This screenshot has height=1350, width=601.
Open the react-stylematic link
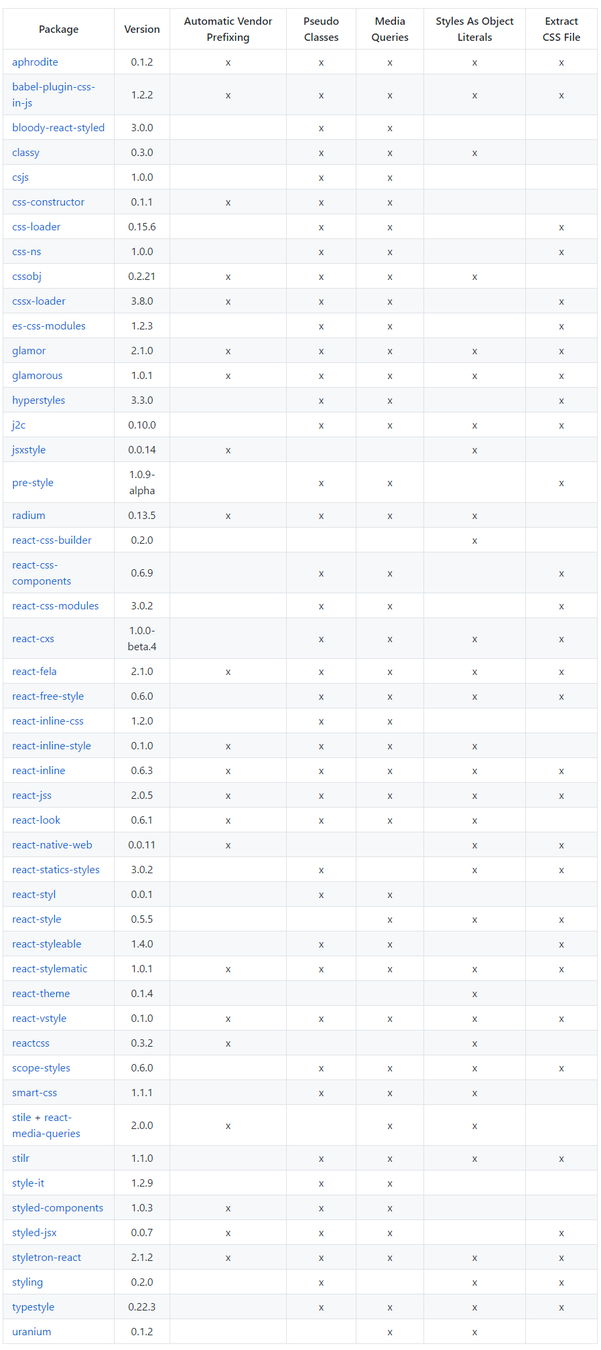click(50, 969)
